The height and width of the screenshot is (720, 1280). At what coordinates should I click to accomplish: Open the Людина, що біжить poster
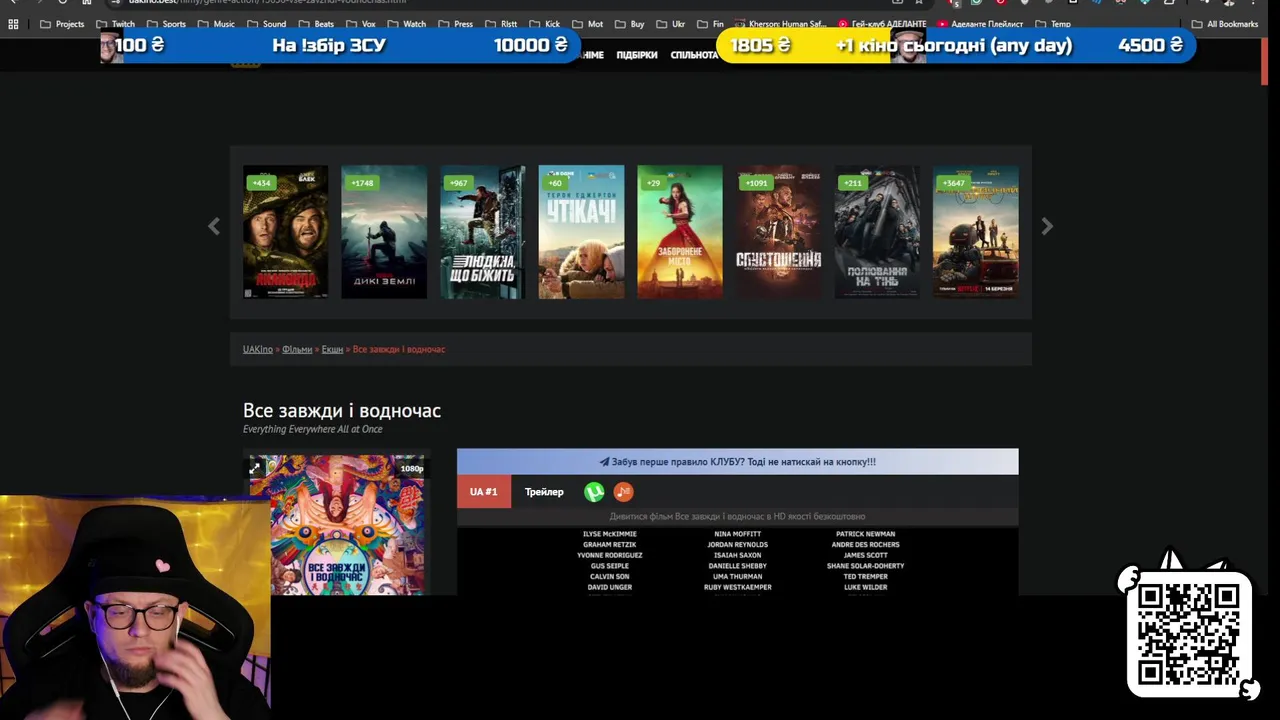point(483,232)
